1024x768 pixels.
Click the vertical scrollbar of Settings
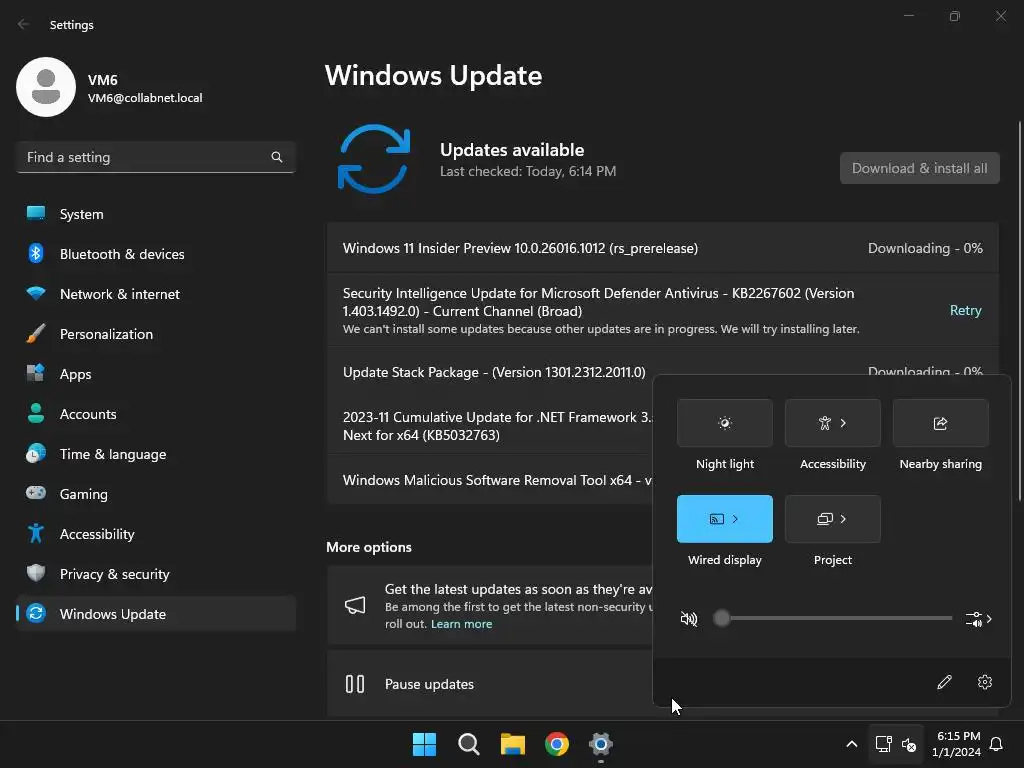[1019, 310]
